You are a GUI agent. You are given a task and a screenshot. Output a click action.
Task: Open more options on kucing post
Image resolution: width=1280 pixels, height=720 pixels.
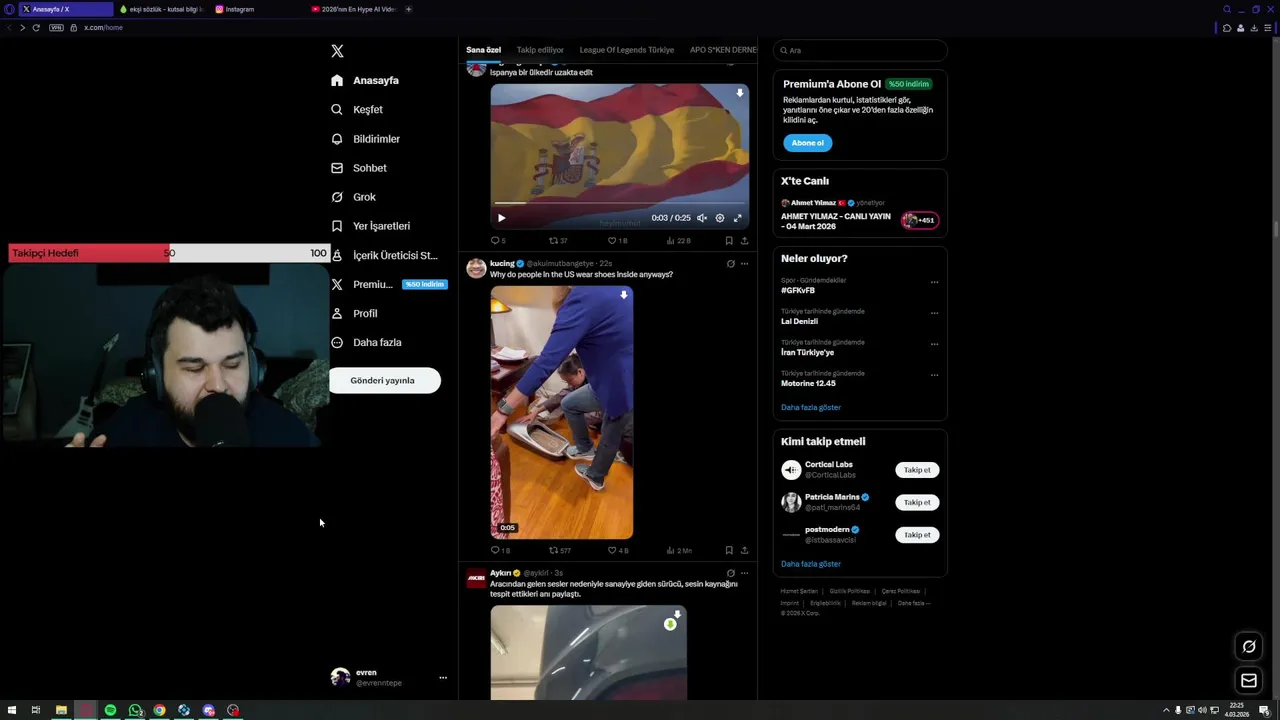tap(744, 264)
